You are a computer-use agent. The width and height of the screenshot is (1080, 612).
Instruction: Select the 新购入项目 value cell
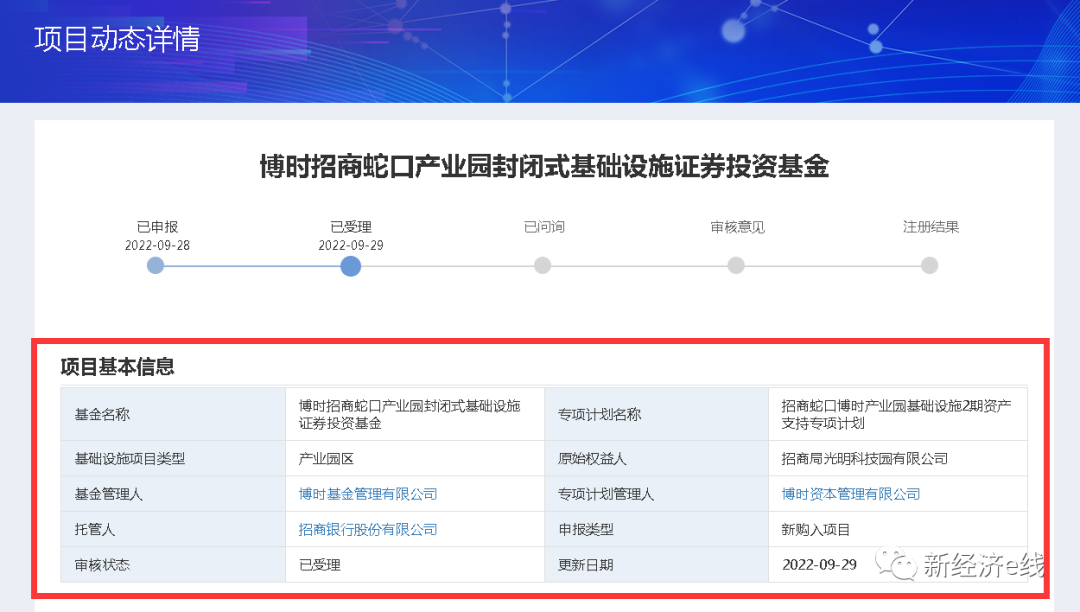[x=815, y=529]
